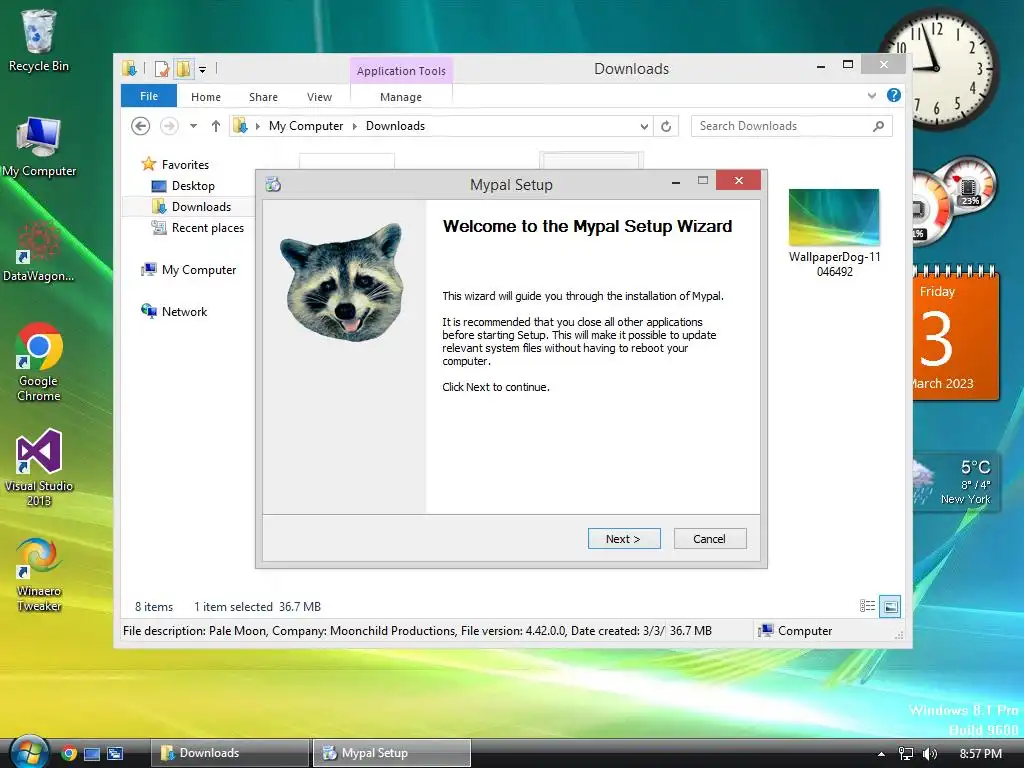Click Next in Mypal Setup wizard
This screenshot has width=1024, height=768.
[624, 539]
